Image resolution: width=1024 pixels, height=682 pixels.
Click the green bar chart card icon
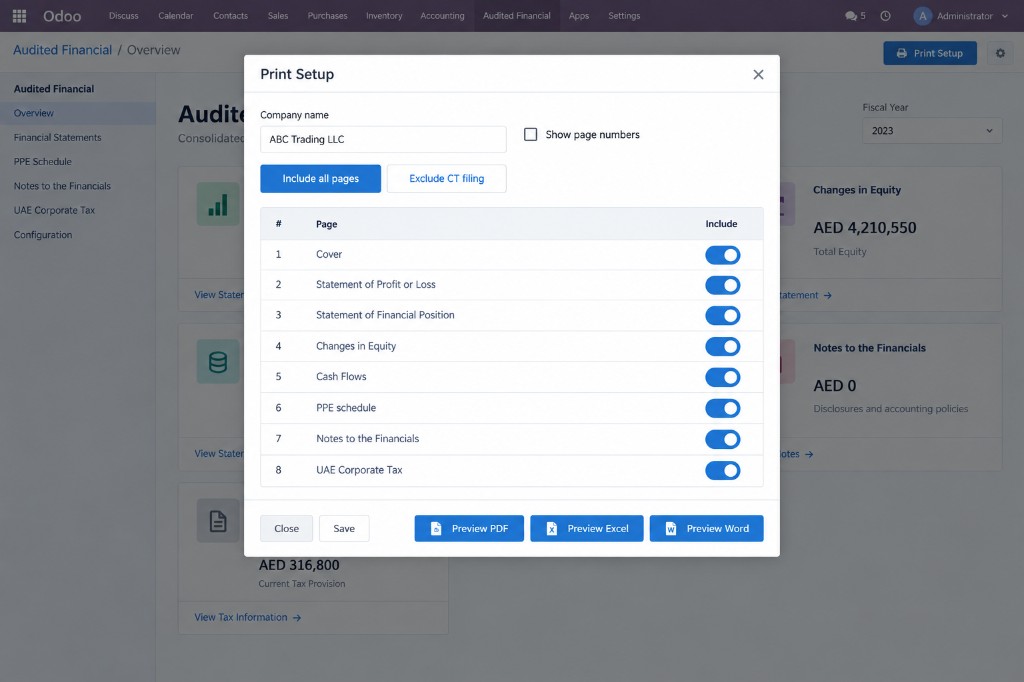(x=218, y=204)
